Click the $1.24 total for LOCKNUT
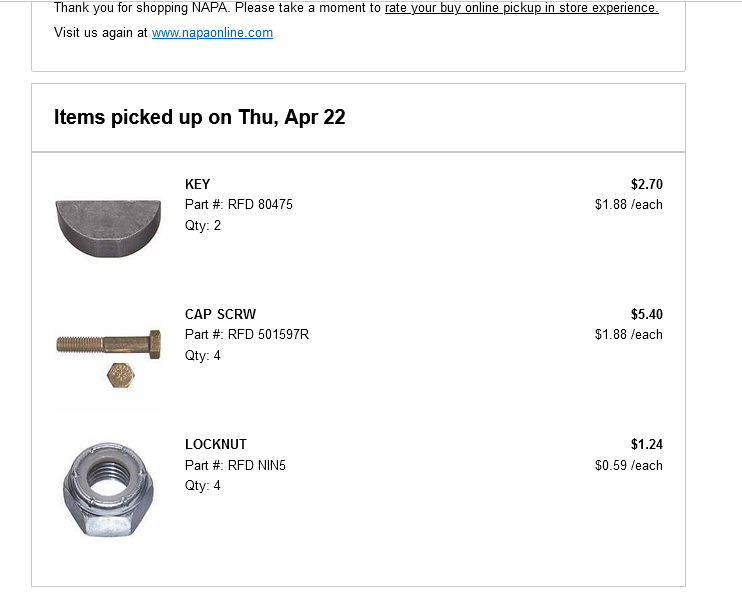The height and width of the screenshot is (597, 742). click(x=646, y=444)
